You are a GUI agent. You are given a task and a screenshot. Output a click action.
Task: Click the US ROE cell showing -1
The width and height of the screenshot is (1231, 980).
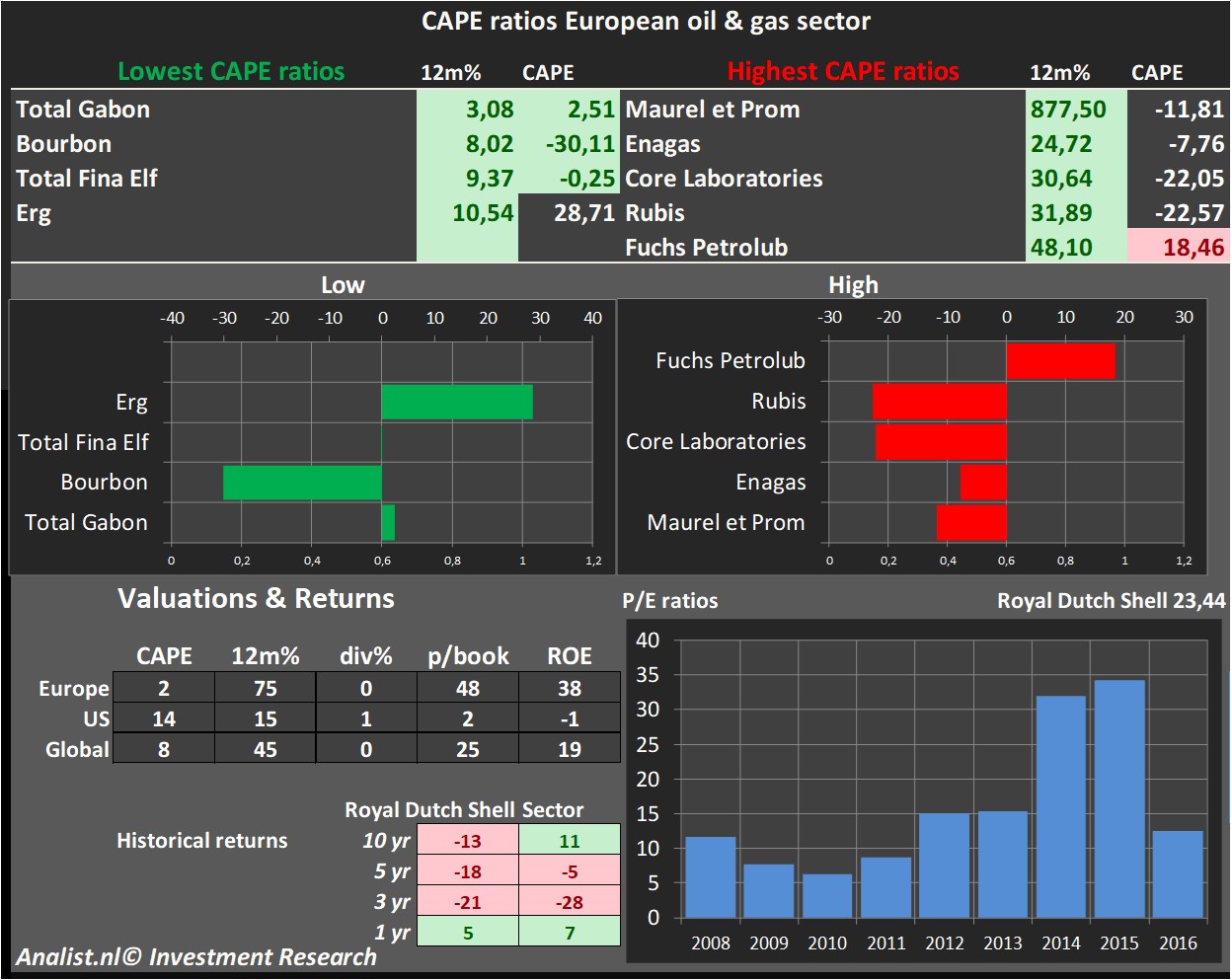pos(570,718)
